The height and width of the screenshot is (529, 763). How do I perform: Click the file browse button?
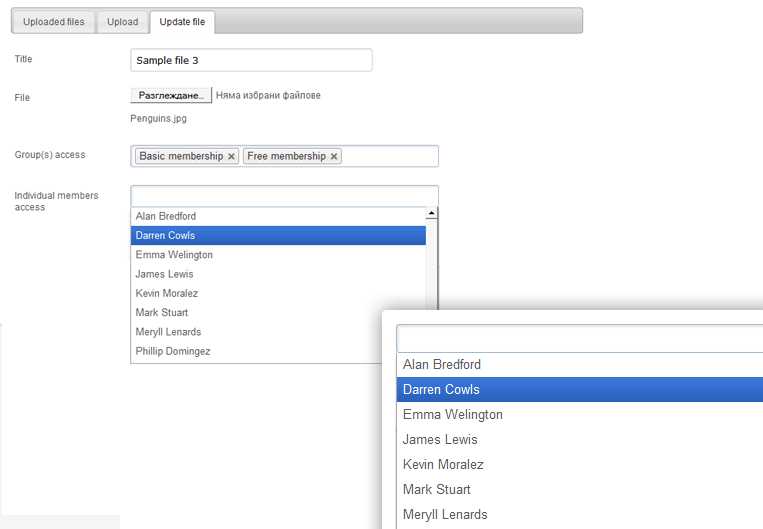point(171,95)
